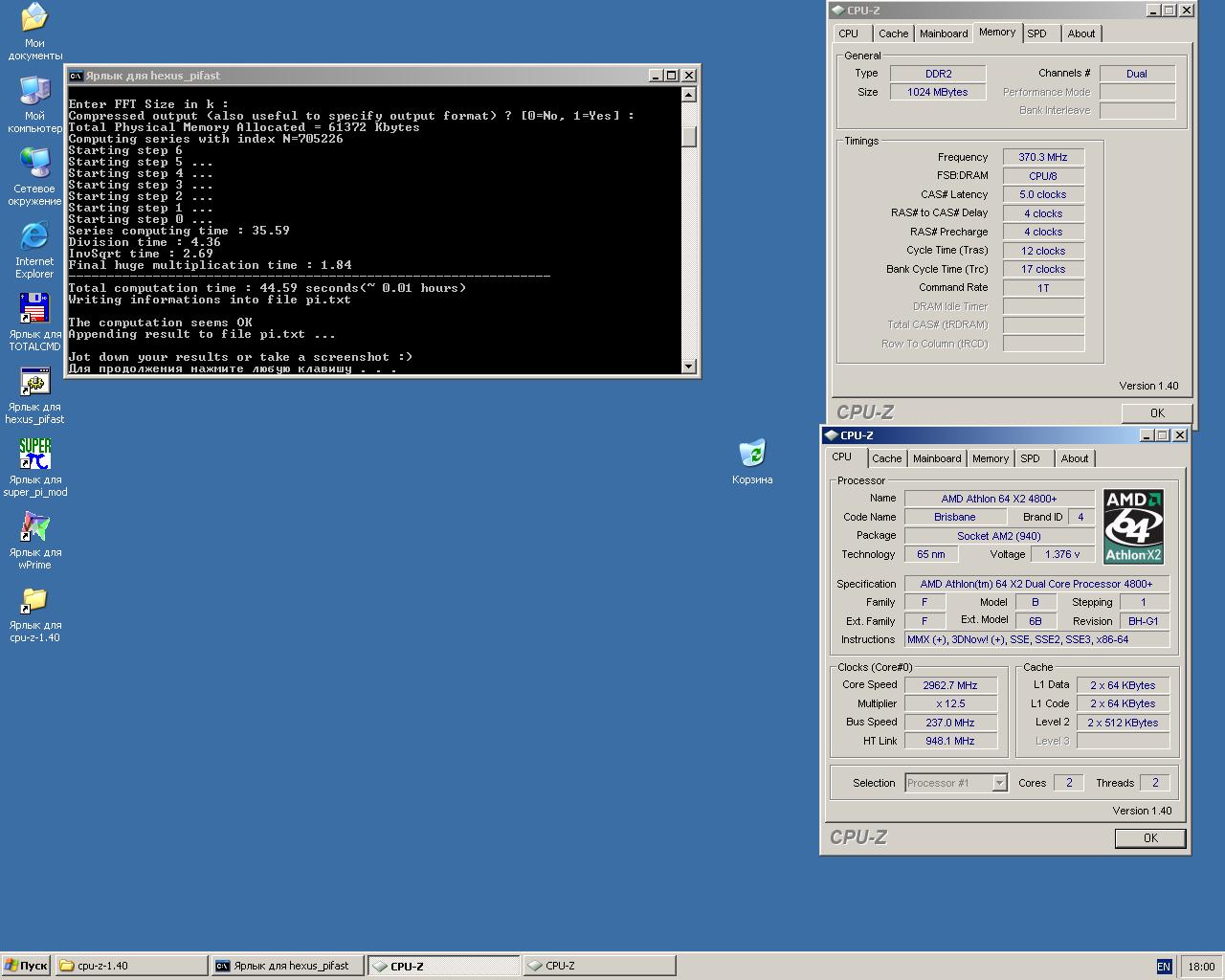Image resolution: width=1225 pixels, height=980 pixels.
Task: Open About tab in upper CPU-Z window
Action: [x=1081, y=33]
